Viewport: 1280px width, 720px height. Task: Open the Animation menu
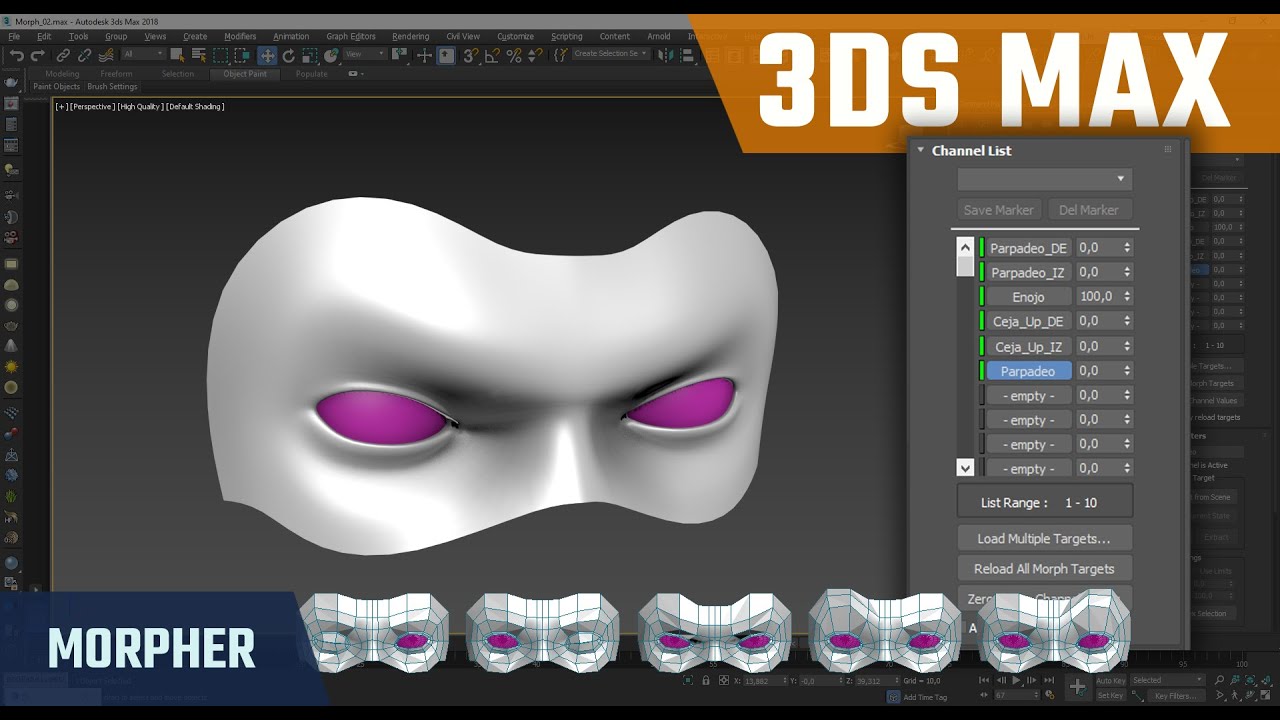coord(291,36)
